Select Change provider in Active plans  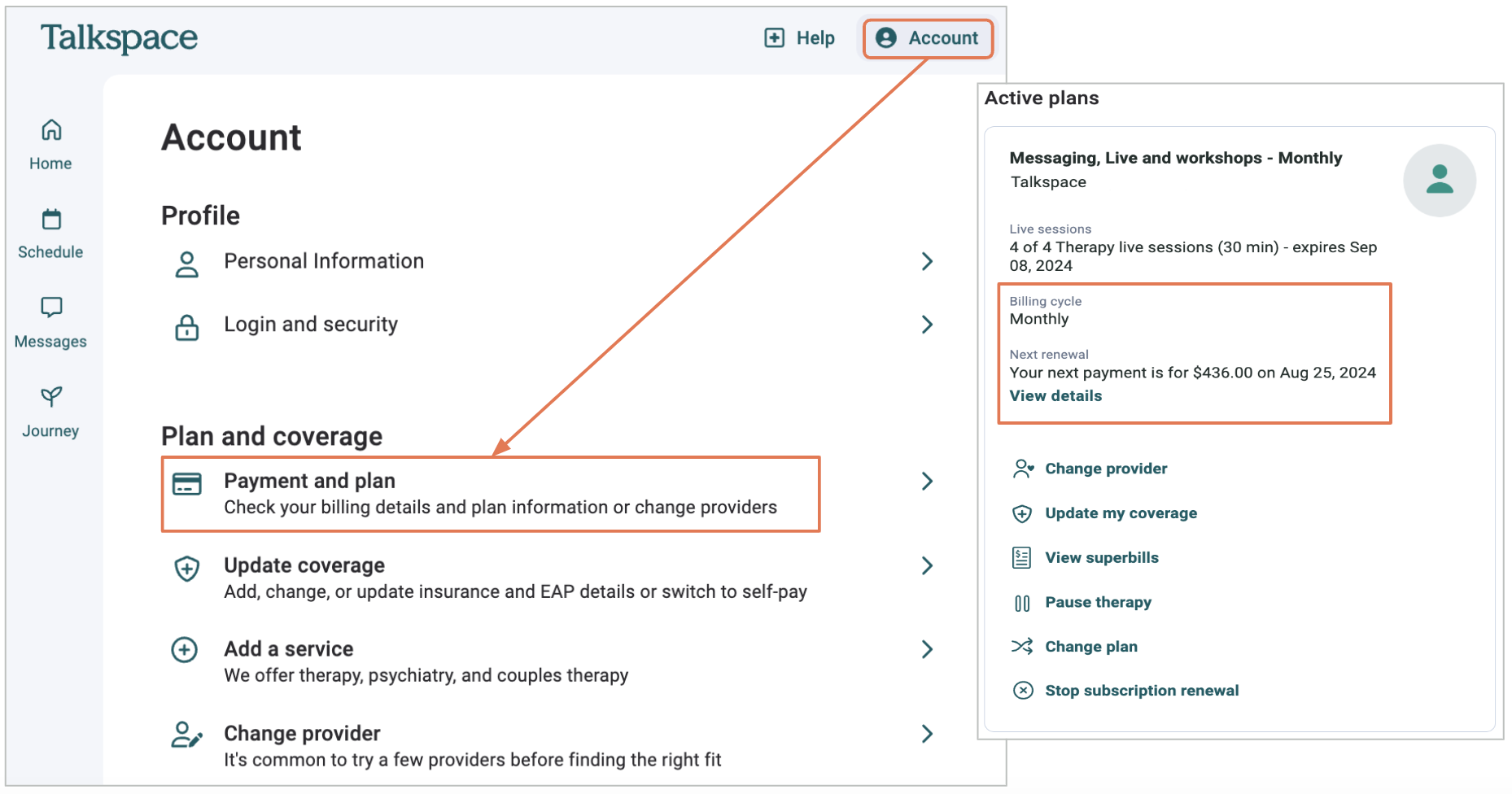point(1105,469)
